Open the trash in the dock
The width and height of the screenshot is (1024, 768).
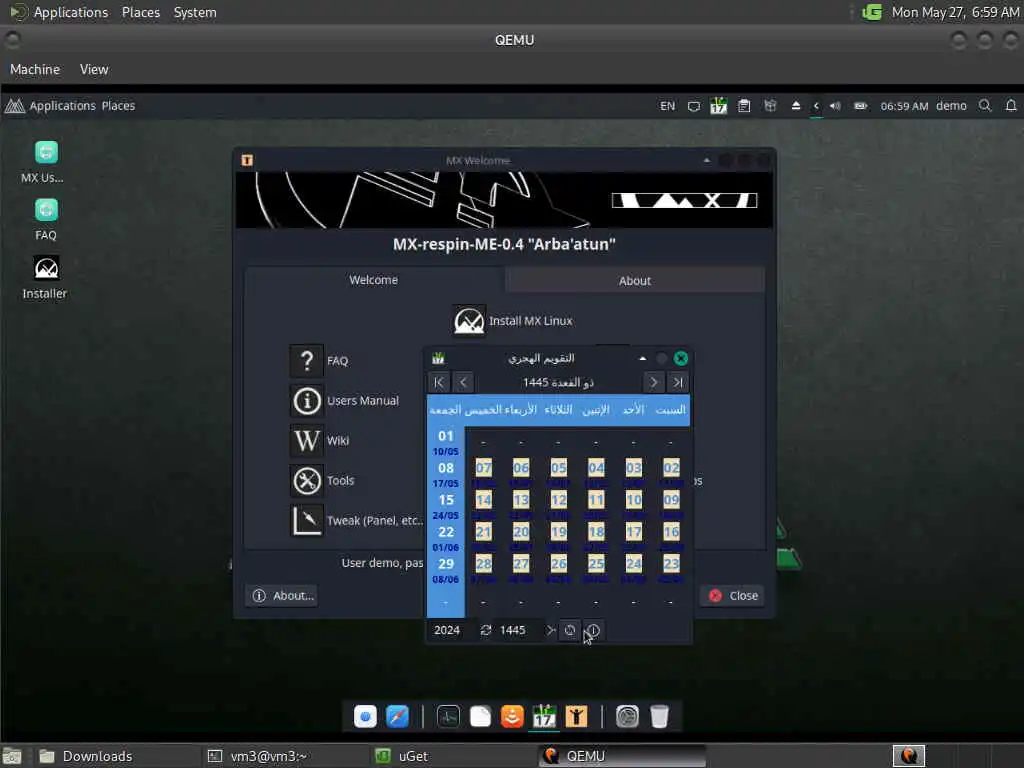pyautogui.click(x=660, y=716)
